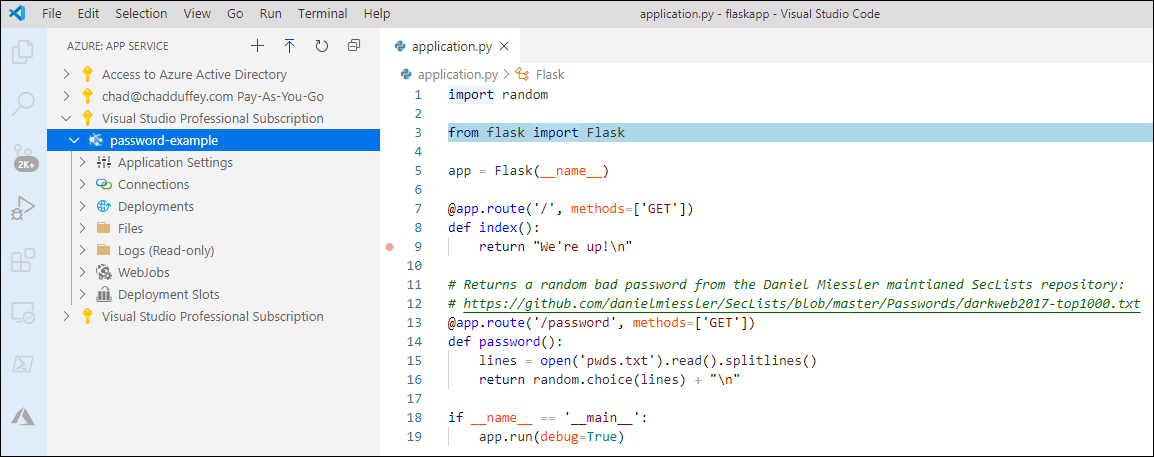The image size is (1154, 457).
Task: Open the Help menu
Action: (x=377, y=14)
